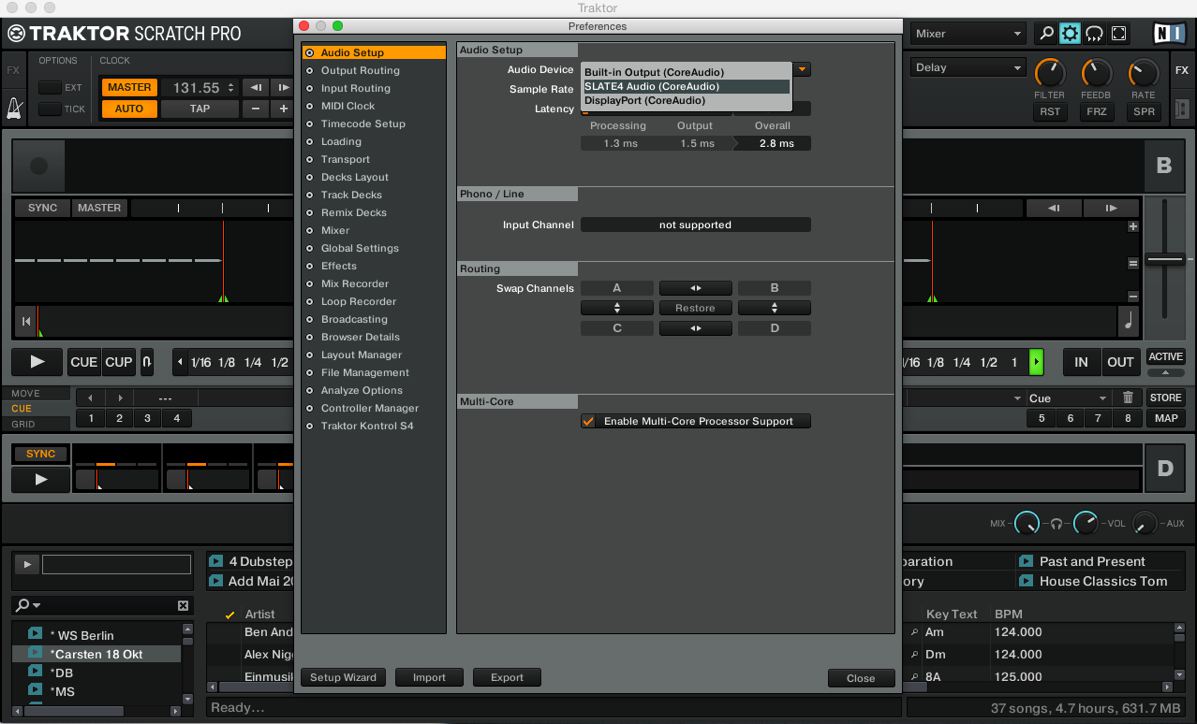Click the metronome icon on left panel
The image size is (1197, 724).
tap(15, 108)
